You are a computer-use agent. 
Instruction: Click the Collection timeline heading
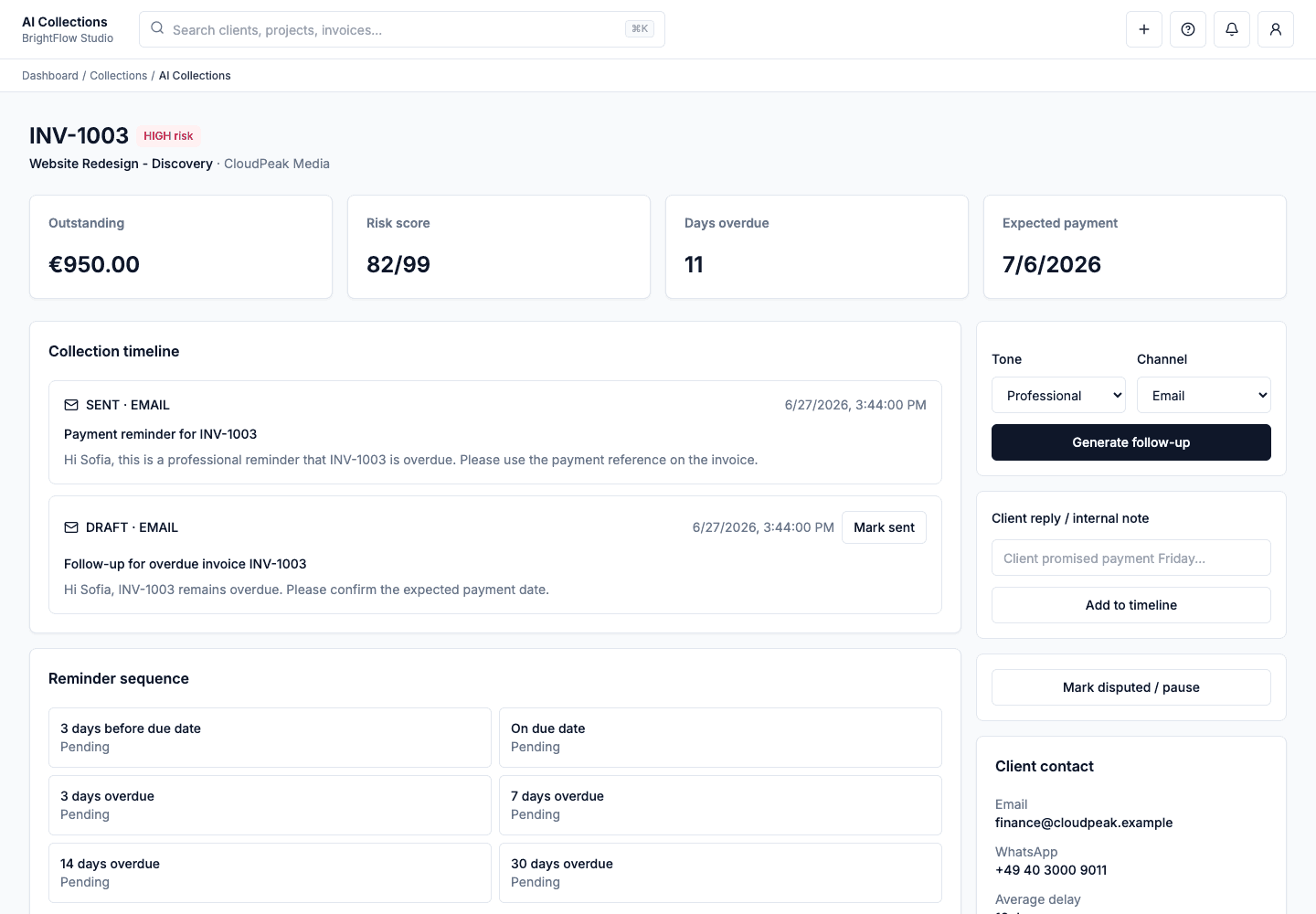pyautogui.click(x=113, y=351)
